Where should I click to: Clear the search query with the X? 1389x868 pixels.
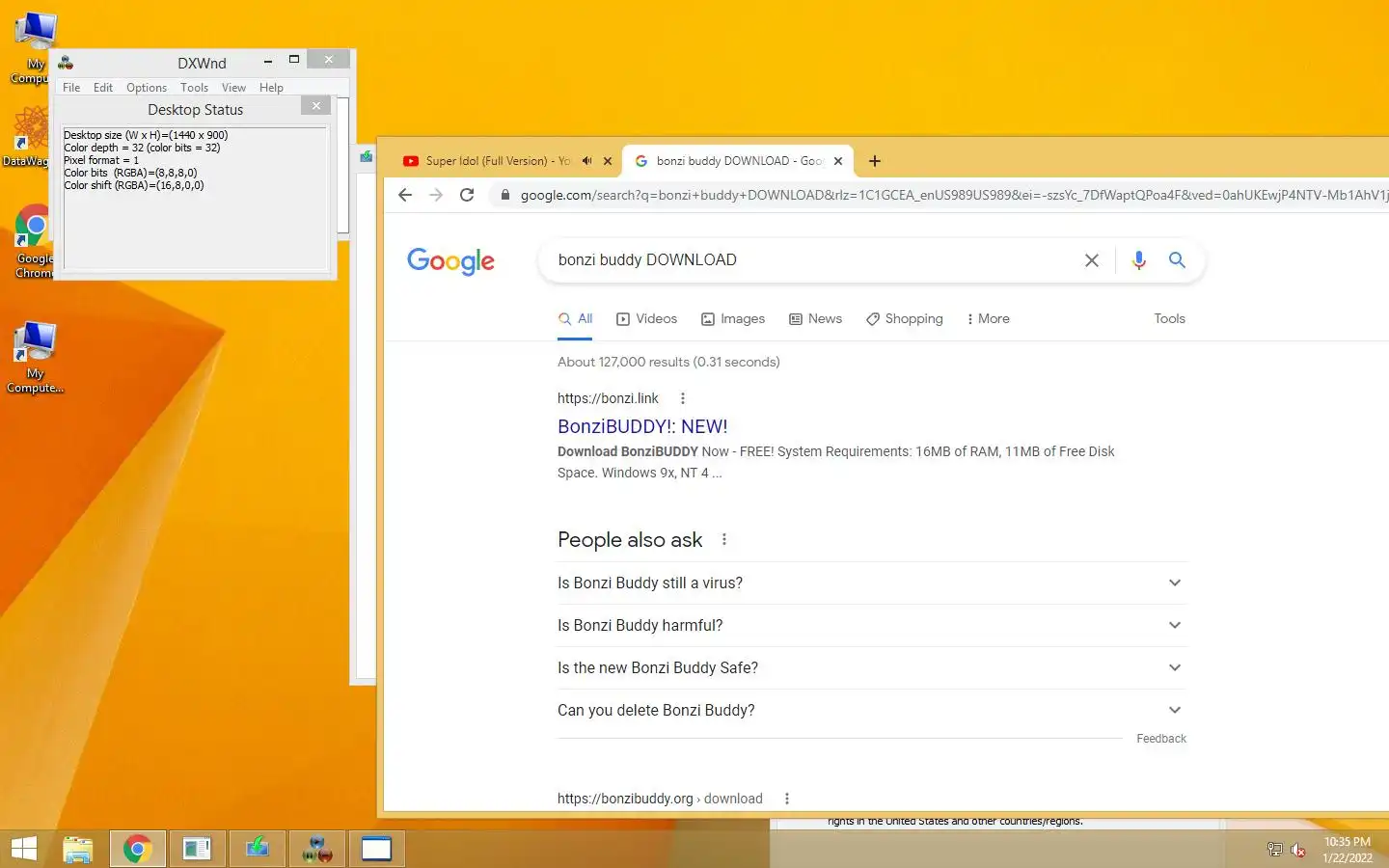1091,260
